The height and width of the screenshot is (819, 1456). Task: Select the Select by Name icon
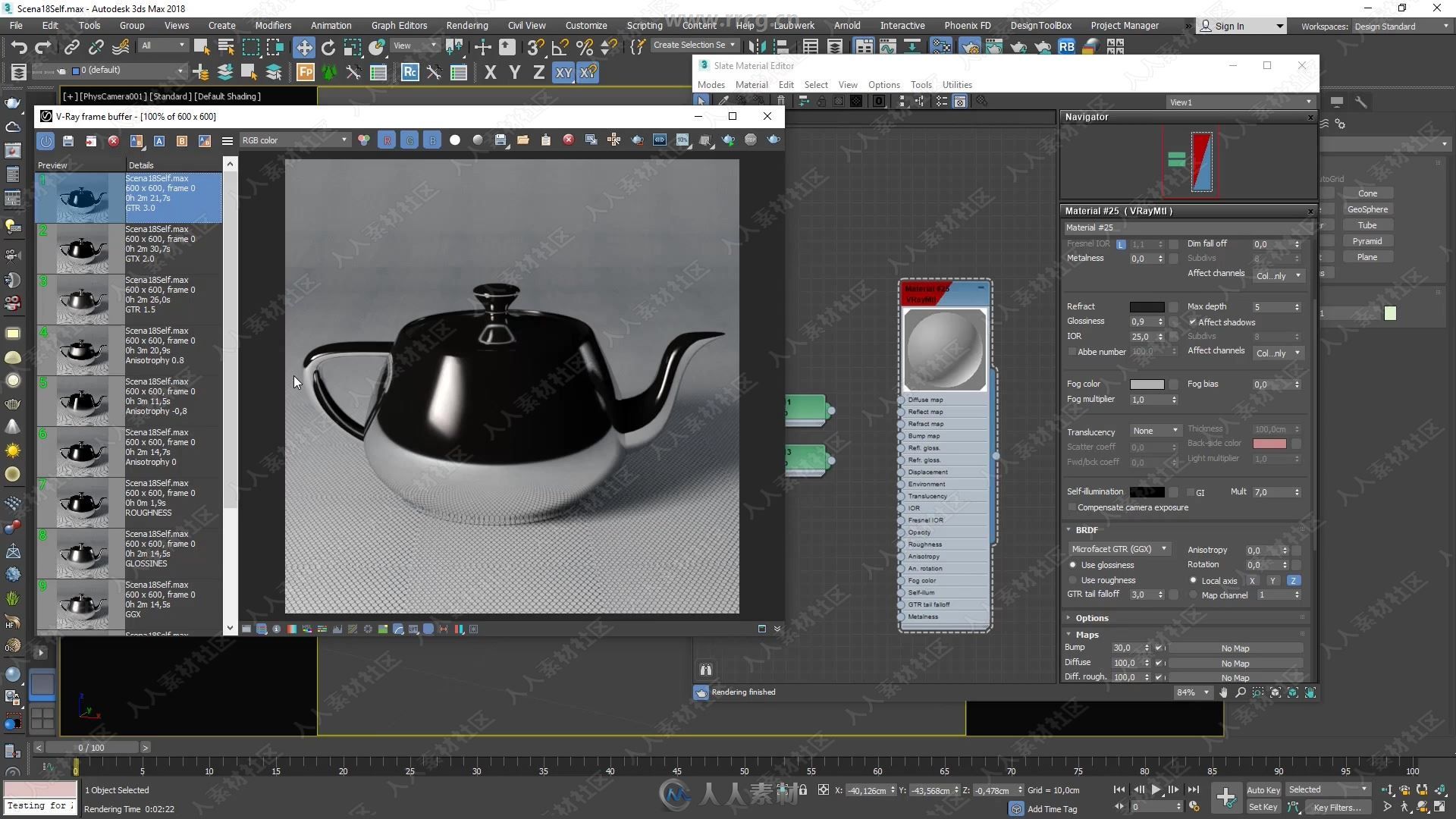pos(225,46)
